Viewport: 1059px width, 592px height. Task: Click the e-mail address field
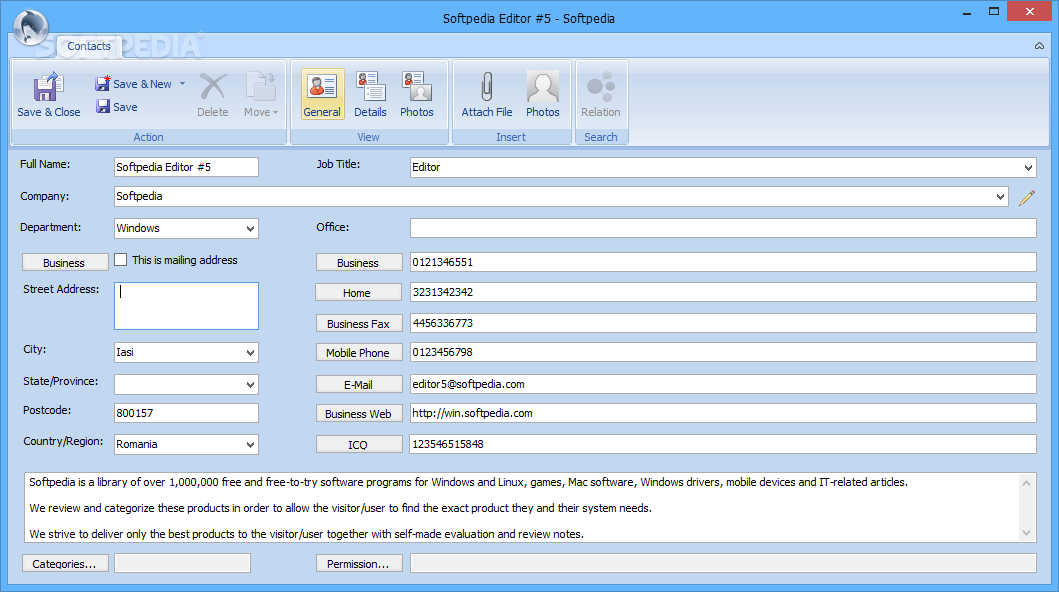tap(723, 384)
